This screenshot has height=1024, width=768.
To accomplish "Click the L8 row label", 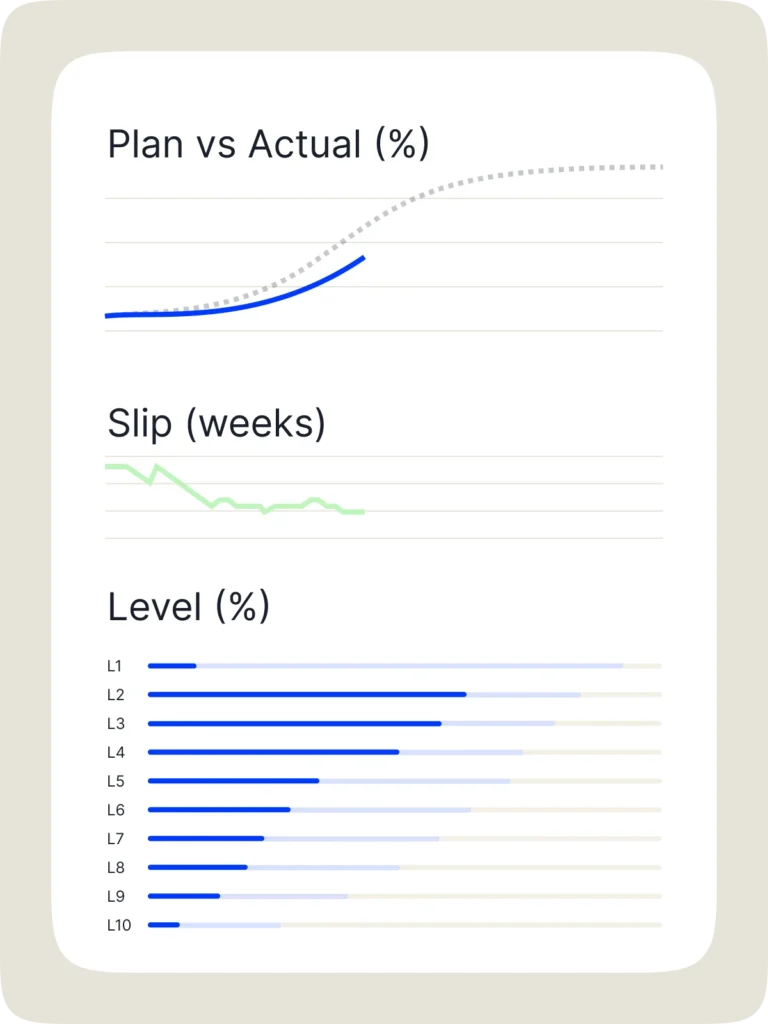I will pos(115,867).
